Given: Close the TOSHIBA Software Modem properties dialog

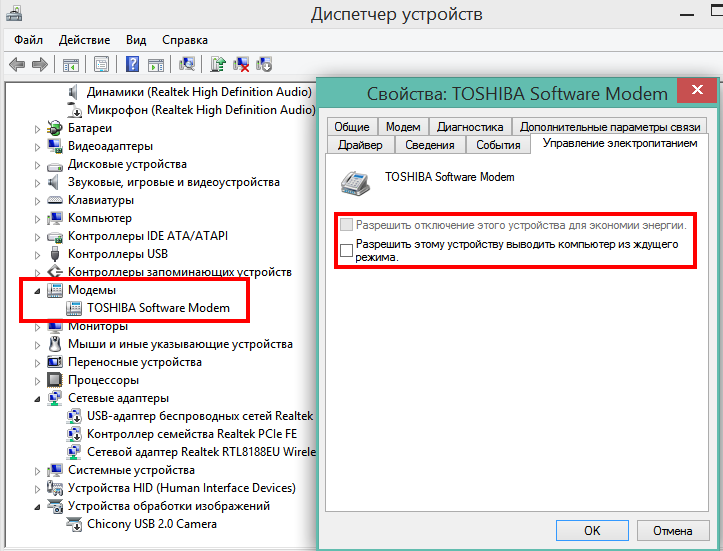Looking at the screenshot, I should [x=697, y=90].
